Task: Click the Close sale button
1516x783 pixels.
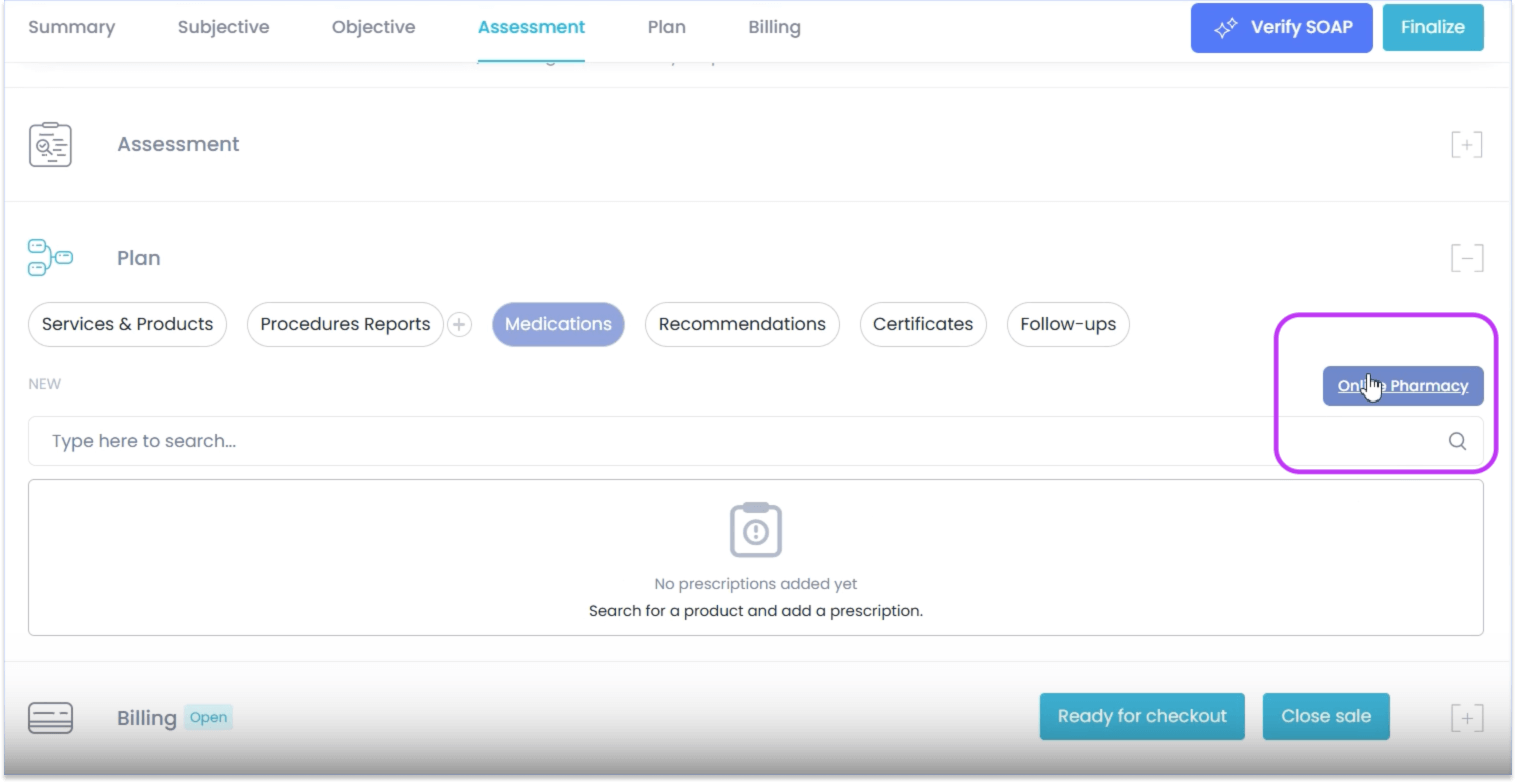Action: (1326, 716)
